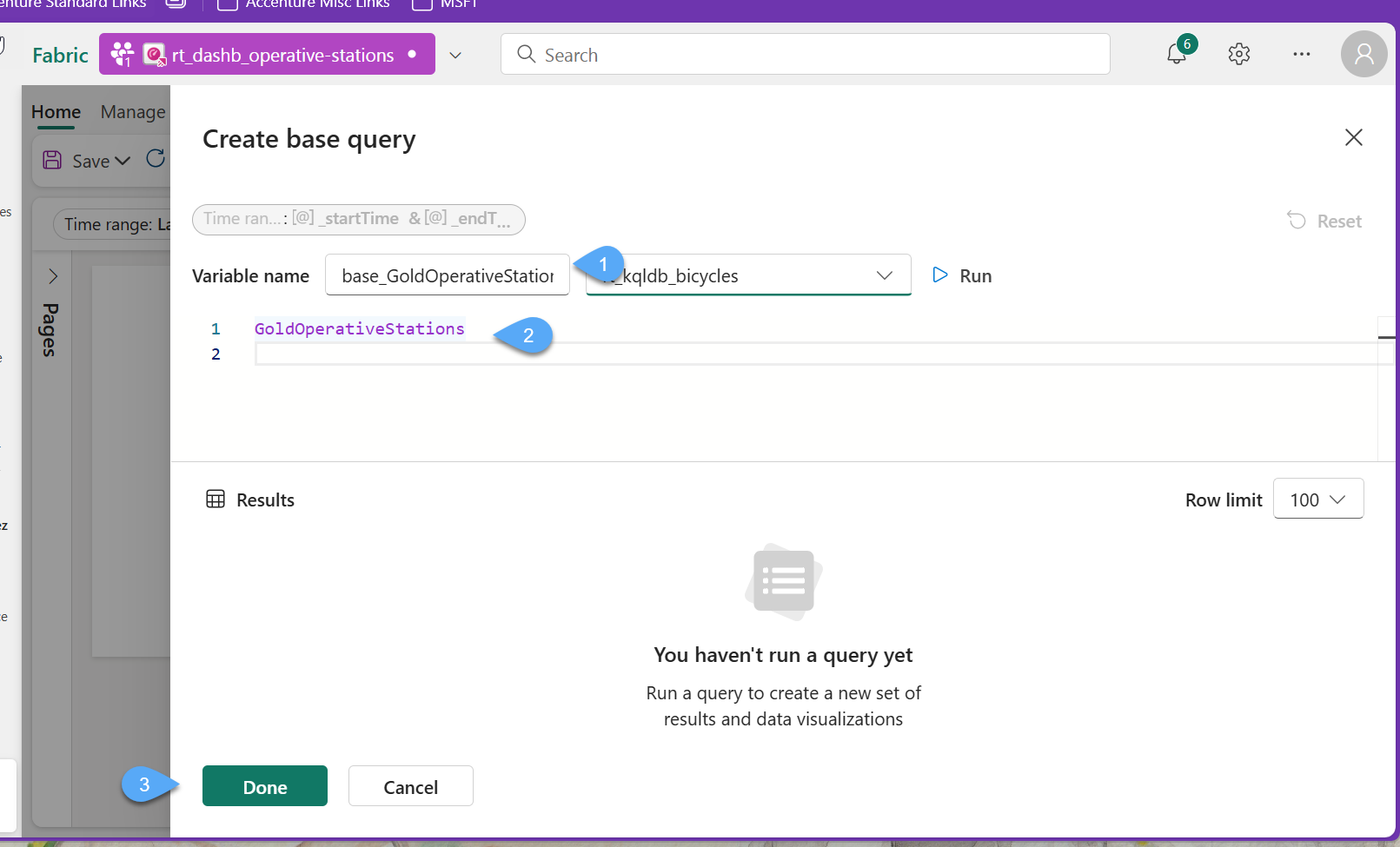Click the Fabric search box
The image size is (1400, 847).
[x=805, y=55]
